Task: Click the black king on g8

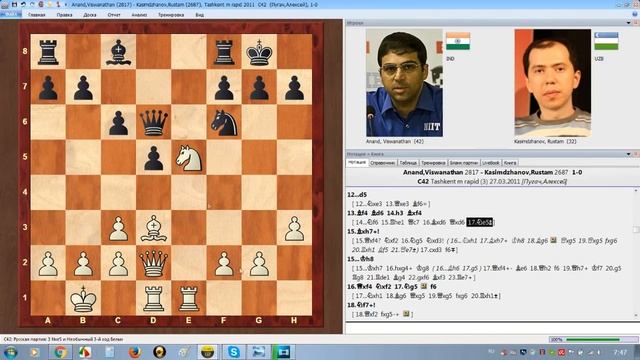Action: click(259, 52)
